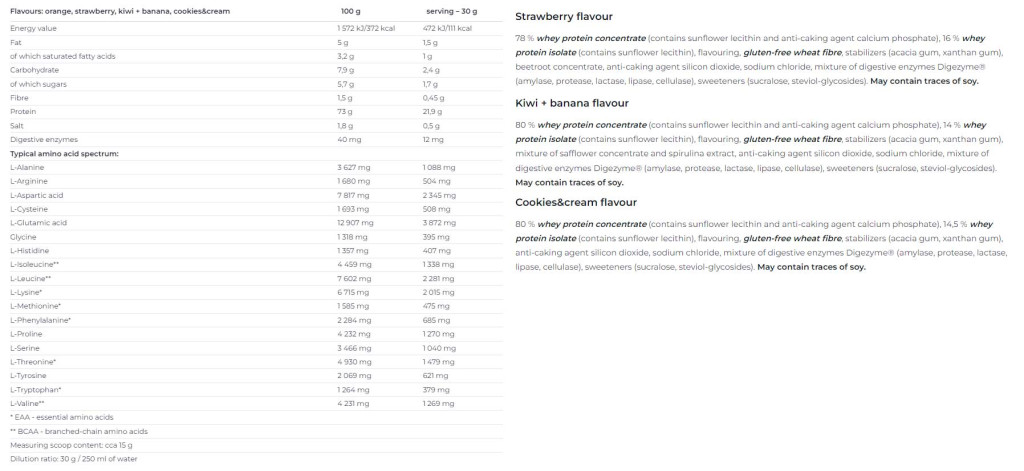The image size is (1024, 471).
Task: Select the 'Measuring scoop content: cca 15 g' line
Action: tap(70, 444)
